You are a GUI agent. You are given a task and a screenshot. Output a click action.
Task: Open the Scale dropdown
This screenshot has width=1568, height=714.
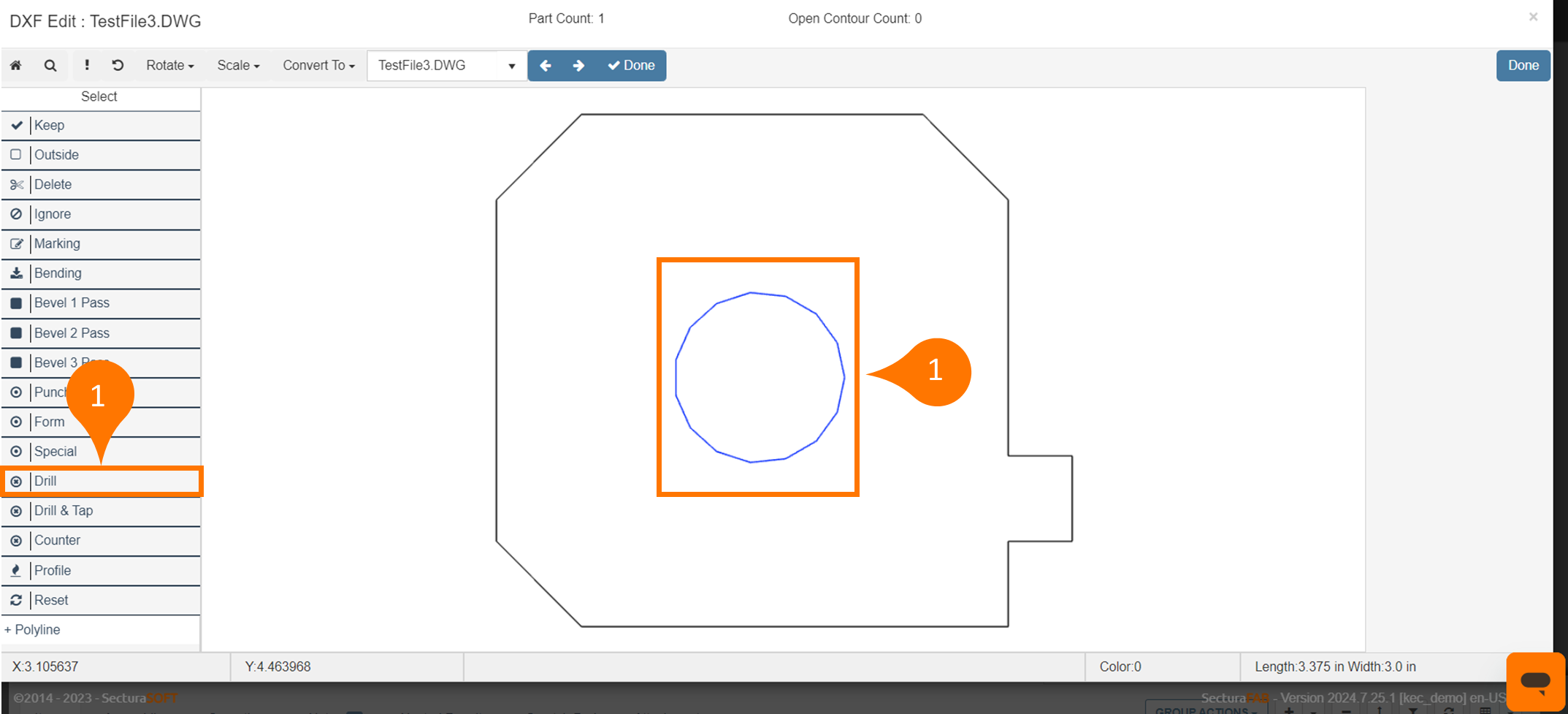(x=238, y=66)
